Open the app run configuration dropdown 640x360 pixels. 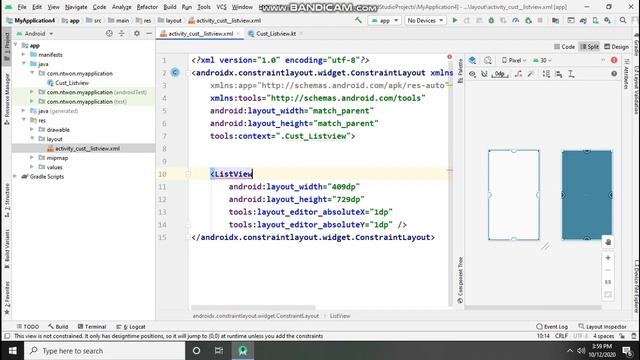(x=384, y=20)
